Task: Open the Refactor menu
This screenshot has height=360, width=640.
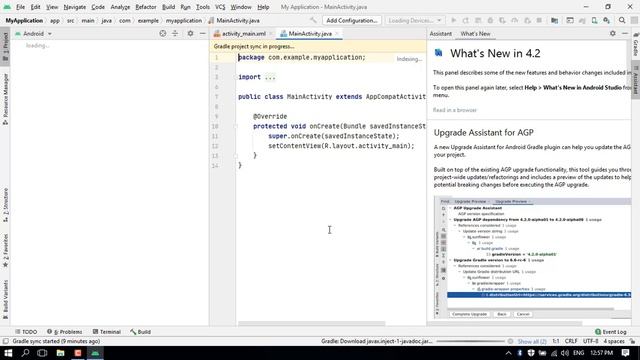Action: 146,7
